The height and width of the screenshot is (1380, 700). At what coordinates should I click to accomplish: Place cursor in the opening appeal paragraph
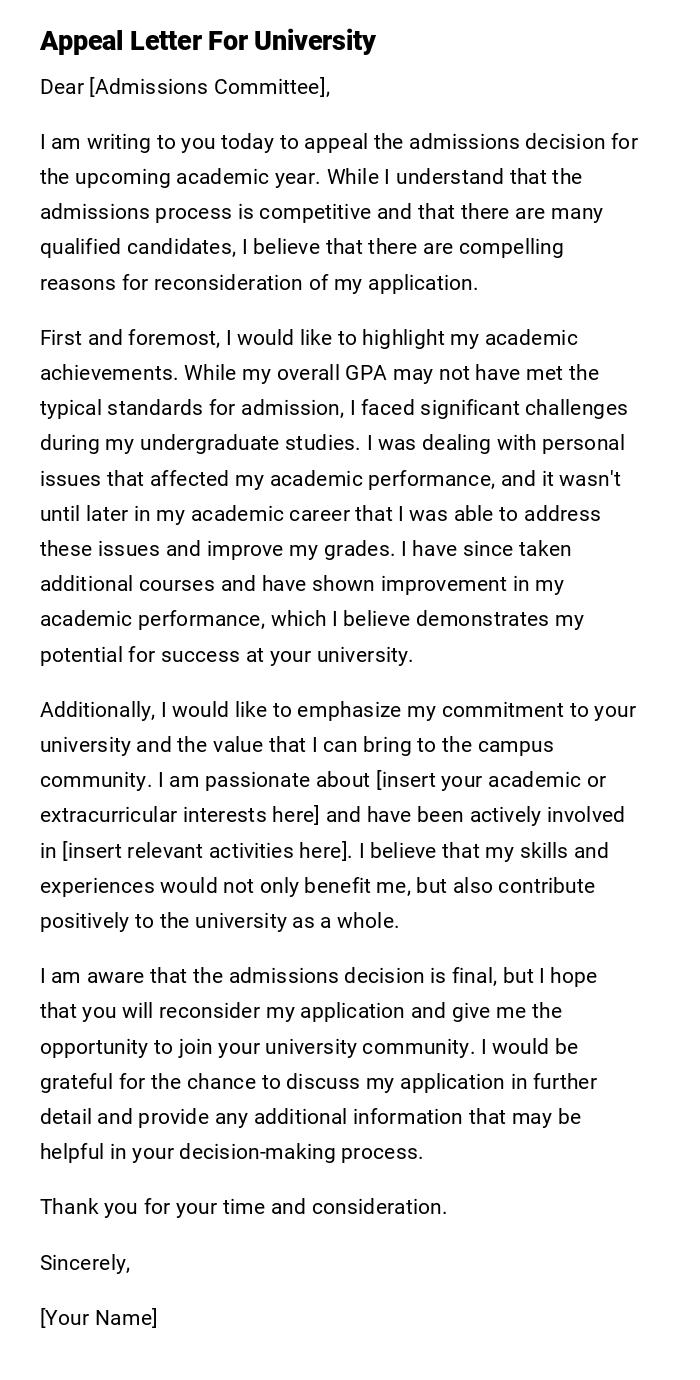point(338,212)
